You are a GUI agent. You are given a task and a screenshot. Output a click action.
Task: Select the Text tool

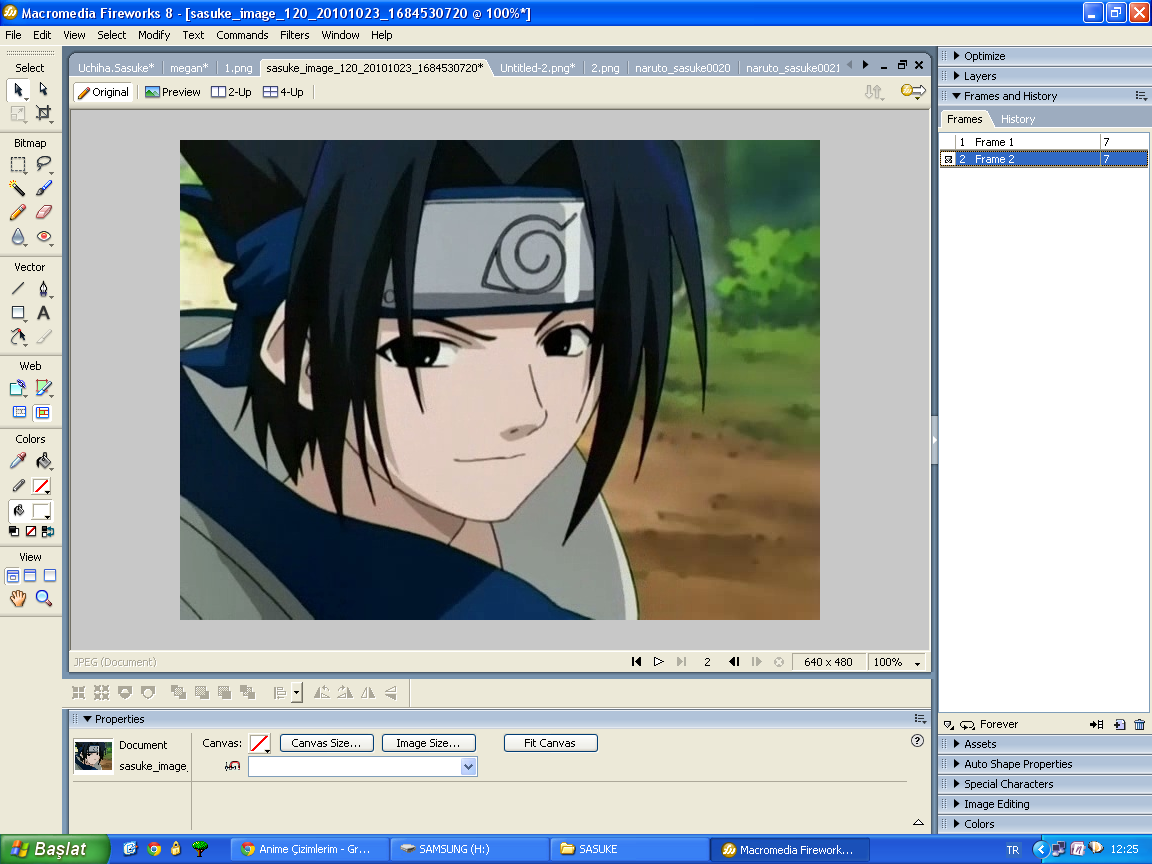pos(43,313)
